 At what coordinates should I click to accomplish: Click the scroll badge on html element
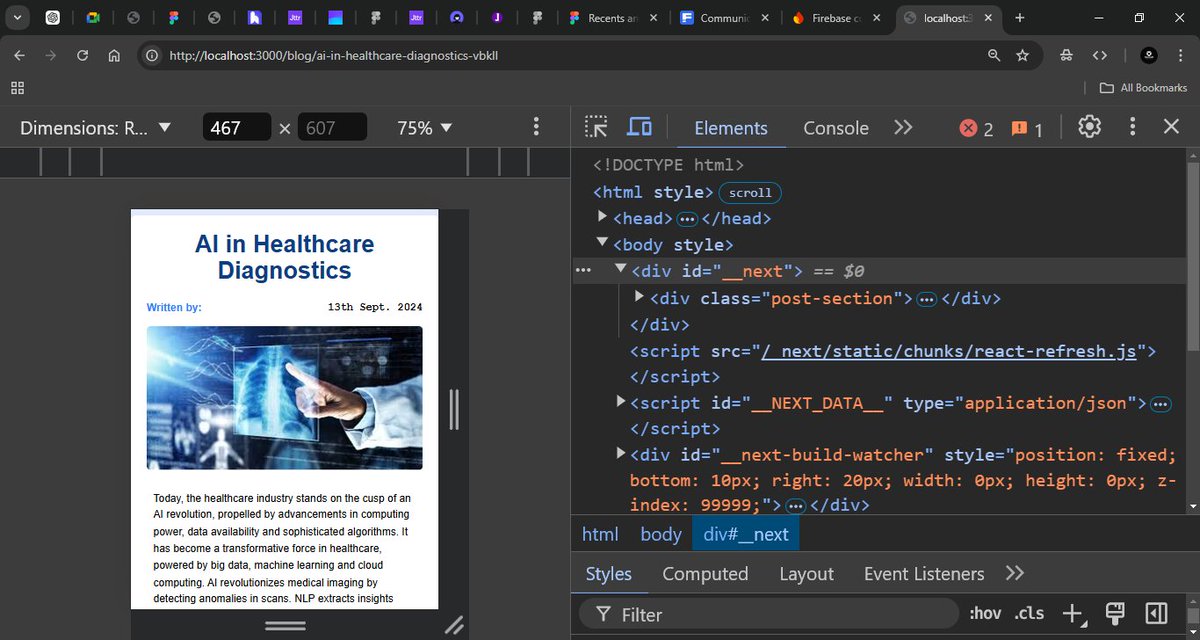pos(750,192)
